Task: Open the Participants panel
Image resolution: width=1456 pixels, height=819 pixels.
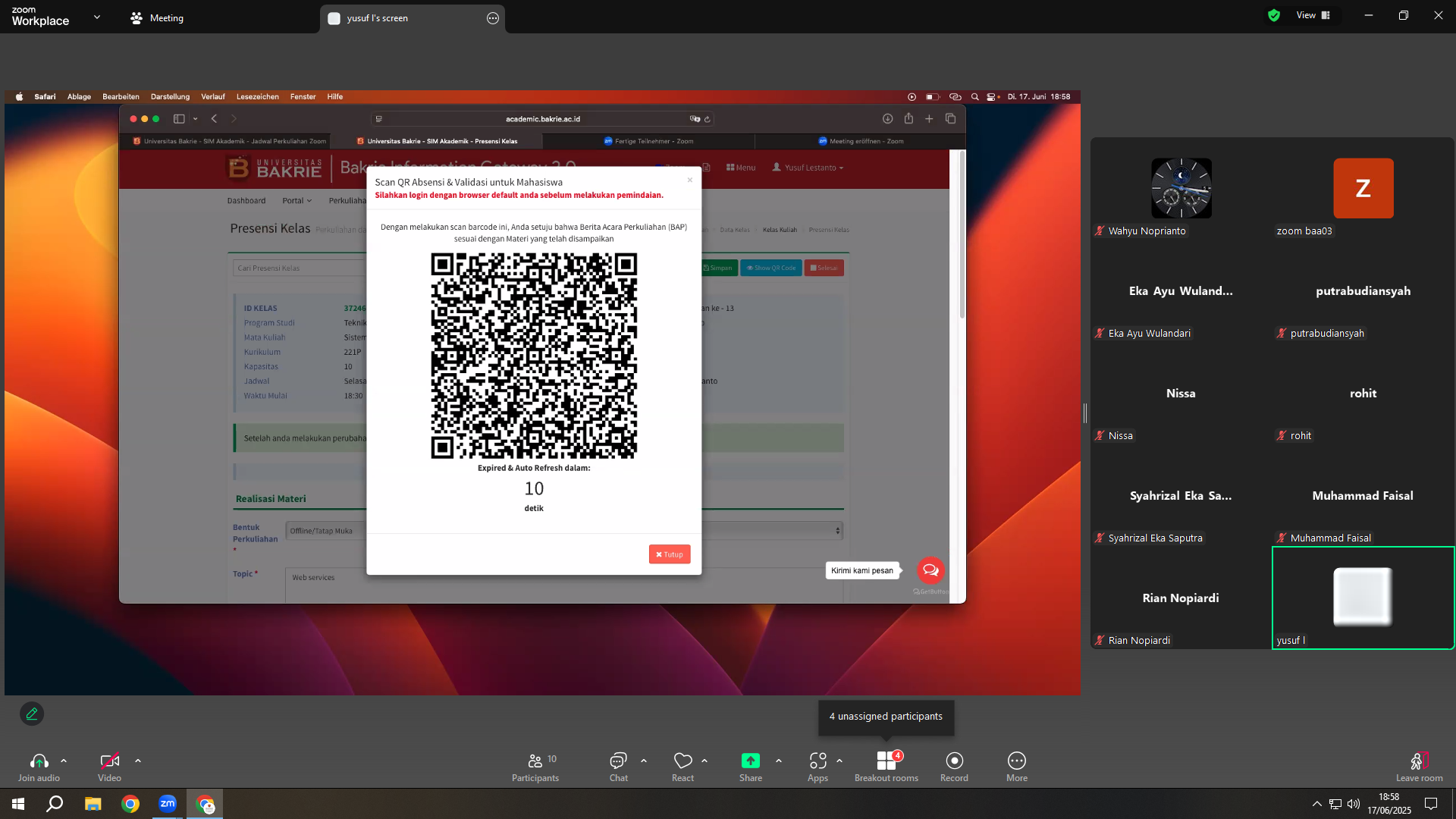Action: click(x=535, y=767)
